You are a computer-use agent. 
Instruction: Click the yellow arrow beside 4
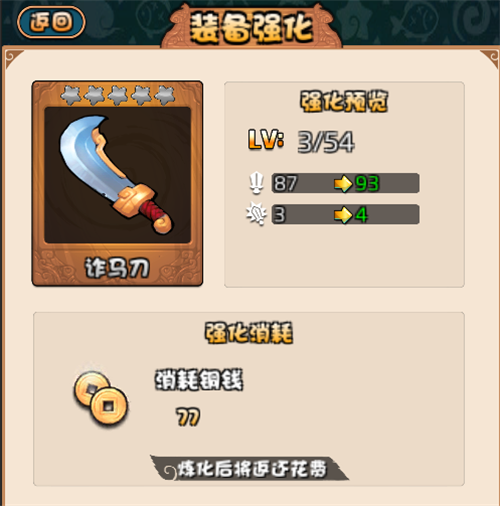(343, 214)
